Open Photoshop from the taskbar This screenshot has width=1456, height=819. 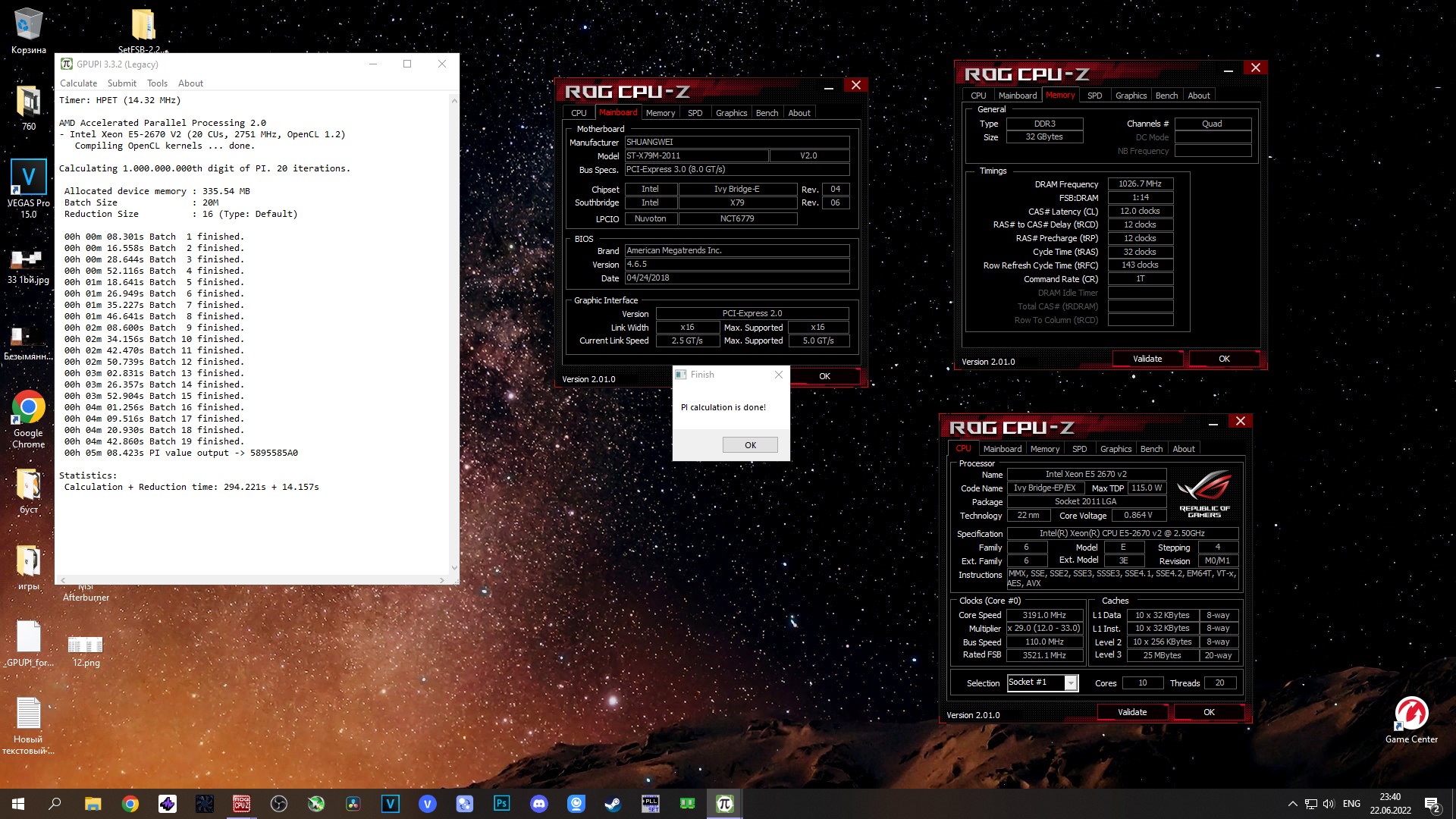[x=501, y=804]
